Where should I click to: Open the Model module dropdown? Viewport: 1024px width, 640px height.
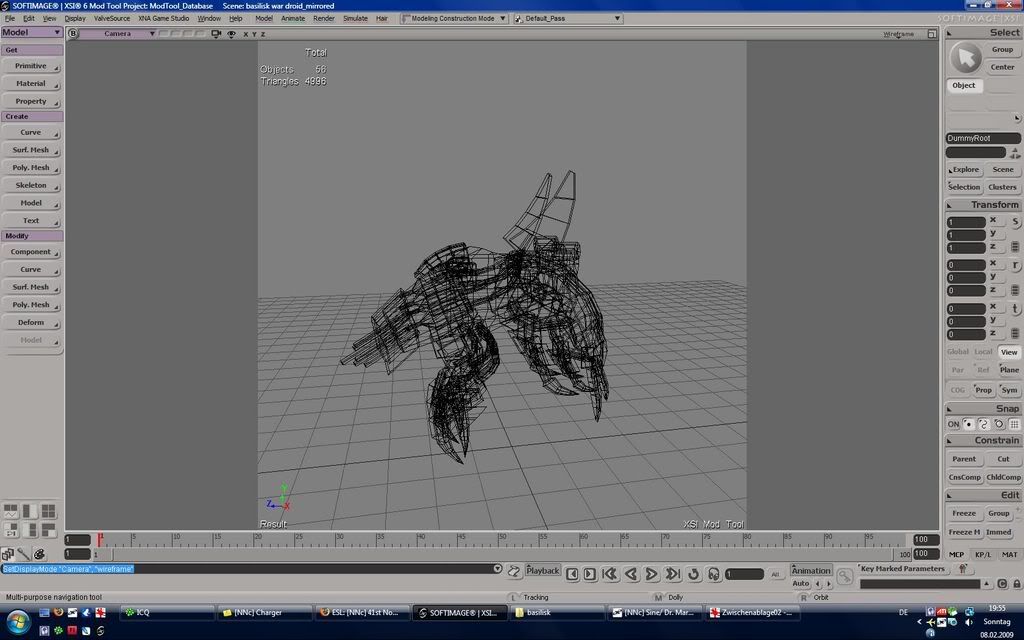point(31,32)
